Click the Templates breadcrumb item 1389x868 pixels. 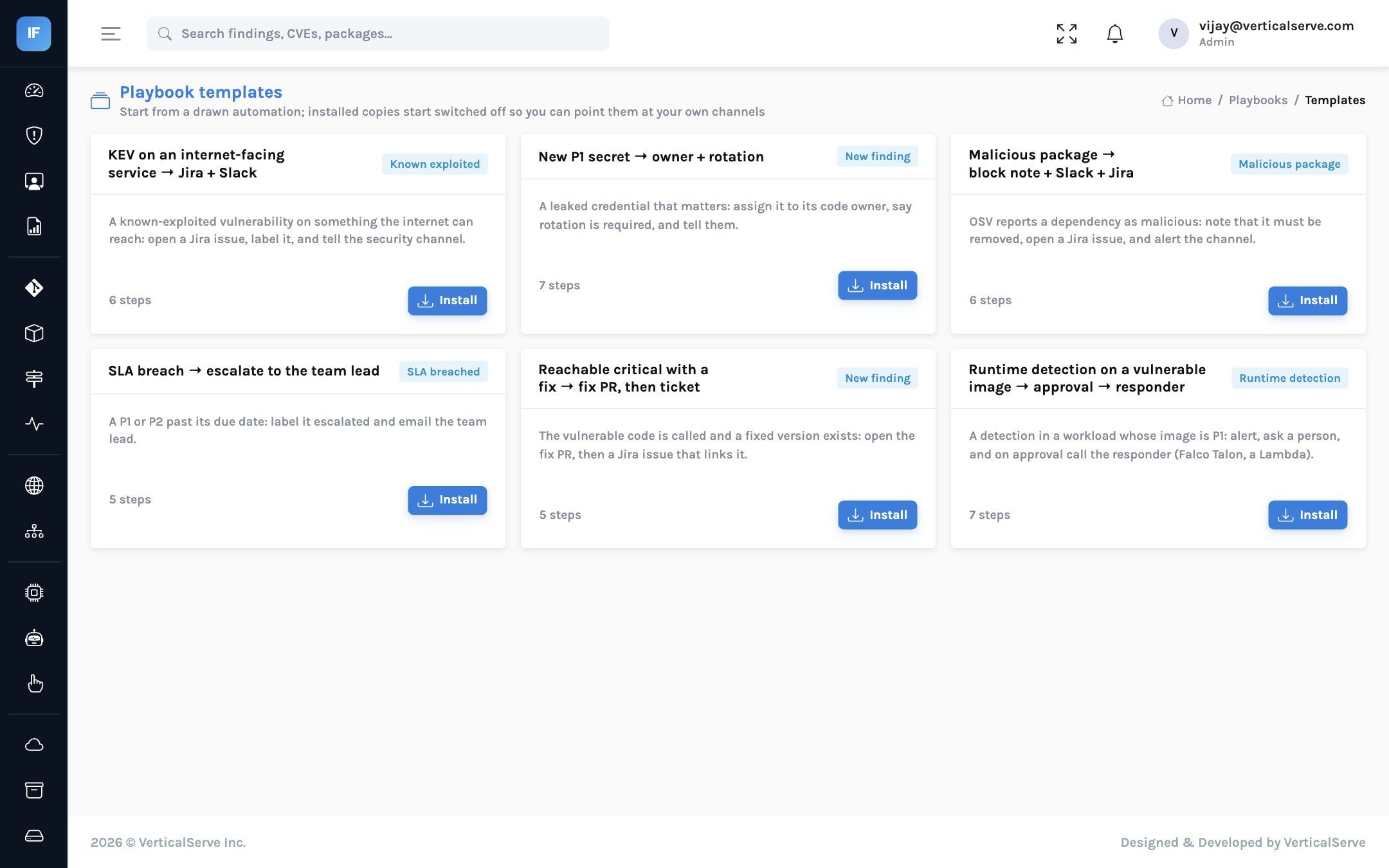tap(1335, 100)
